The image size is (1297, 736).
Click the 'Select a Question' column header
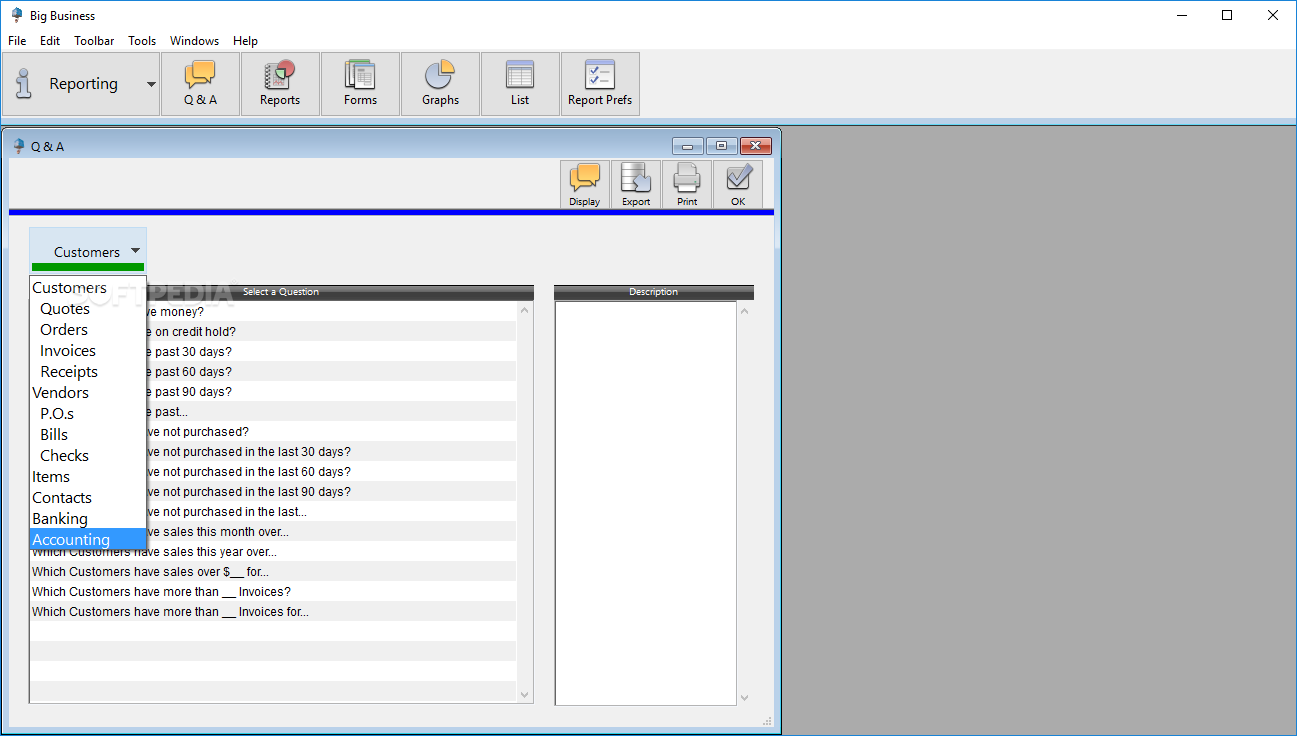point(281,292)
